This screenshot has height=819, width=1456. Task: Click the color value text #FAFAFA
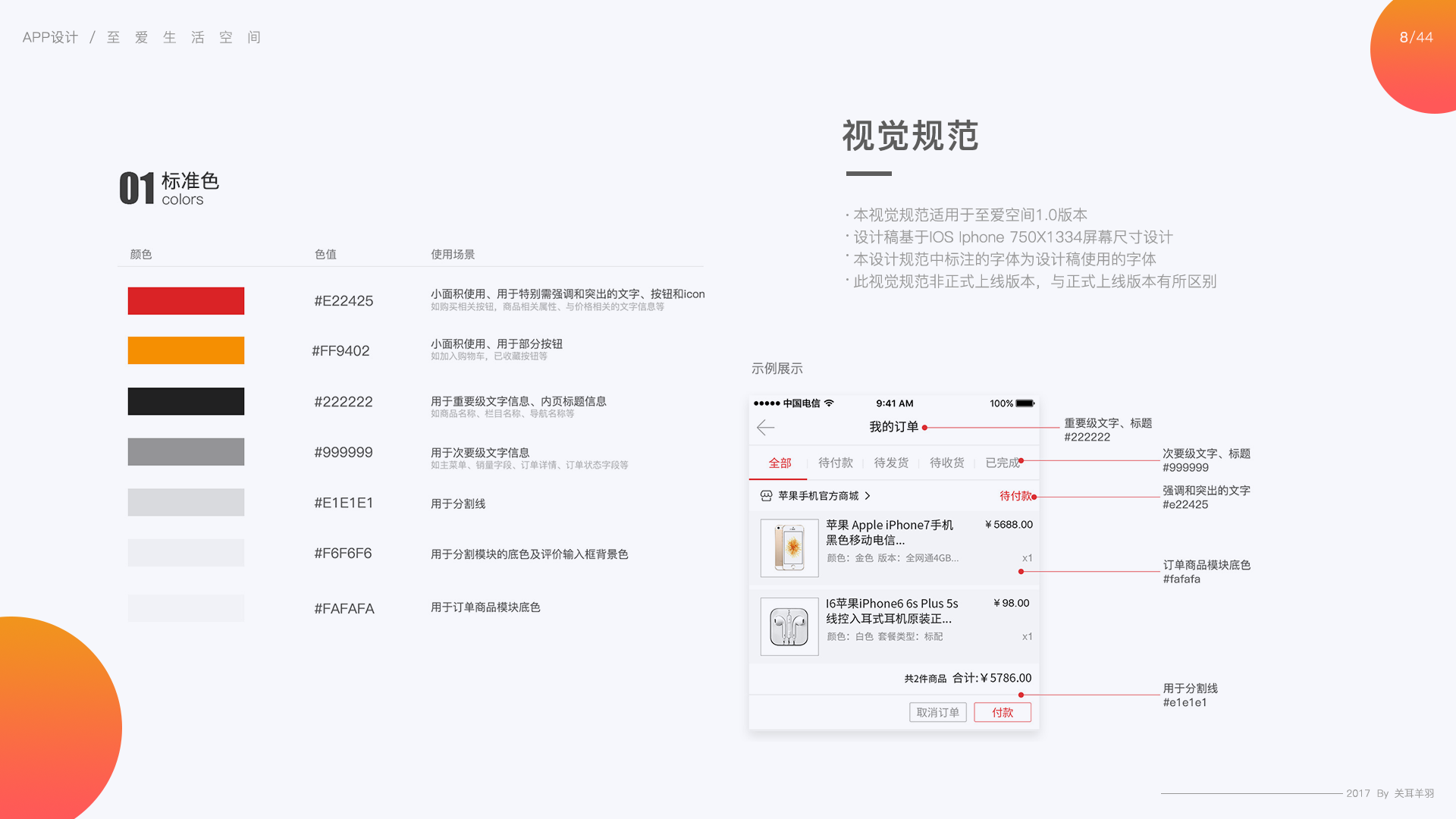344,609
